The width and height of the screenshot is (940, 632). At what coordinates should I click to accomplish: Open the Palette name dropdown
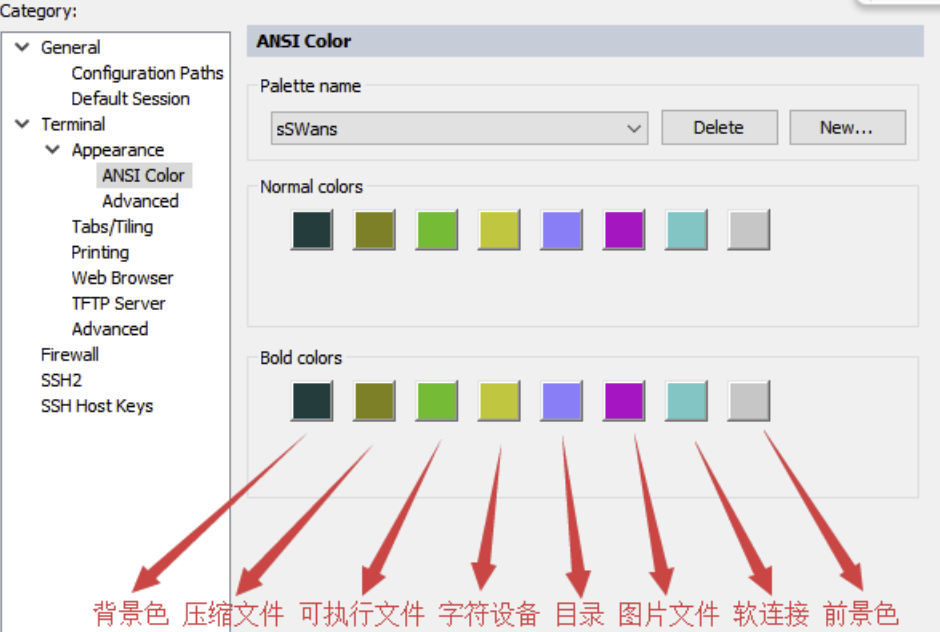click(x=459, y=128)
